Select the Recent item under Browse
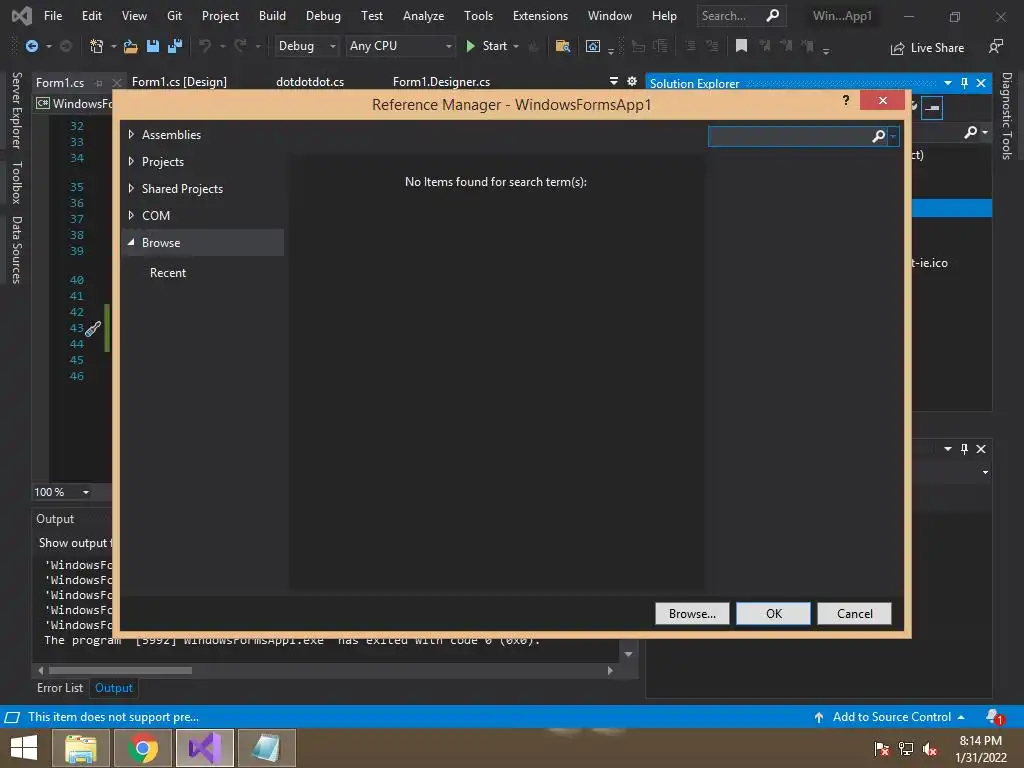The image size is (1024, 768). point(168,273)
